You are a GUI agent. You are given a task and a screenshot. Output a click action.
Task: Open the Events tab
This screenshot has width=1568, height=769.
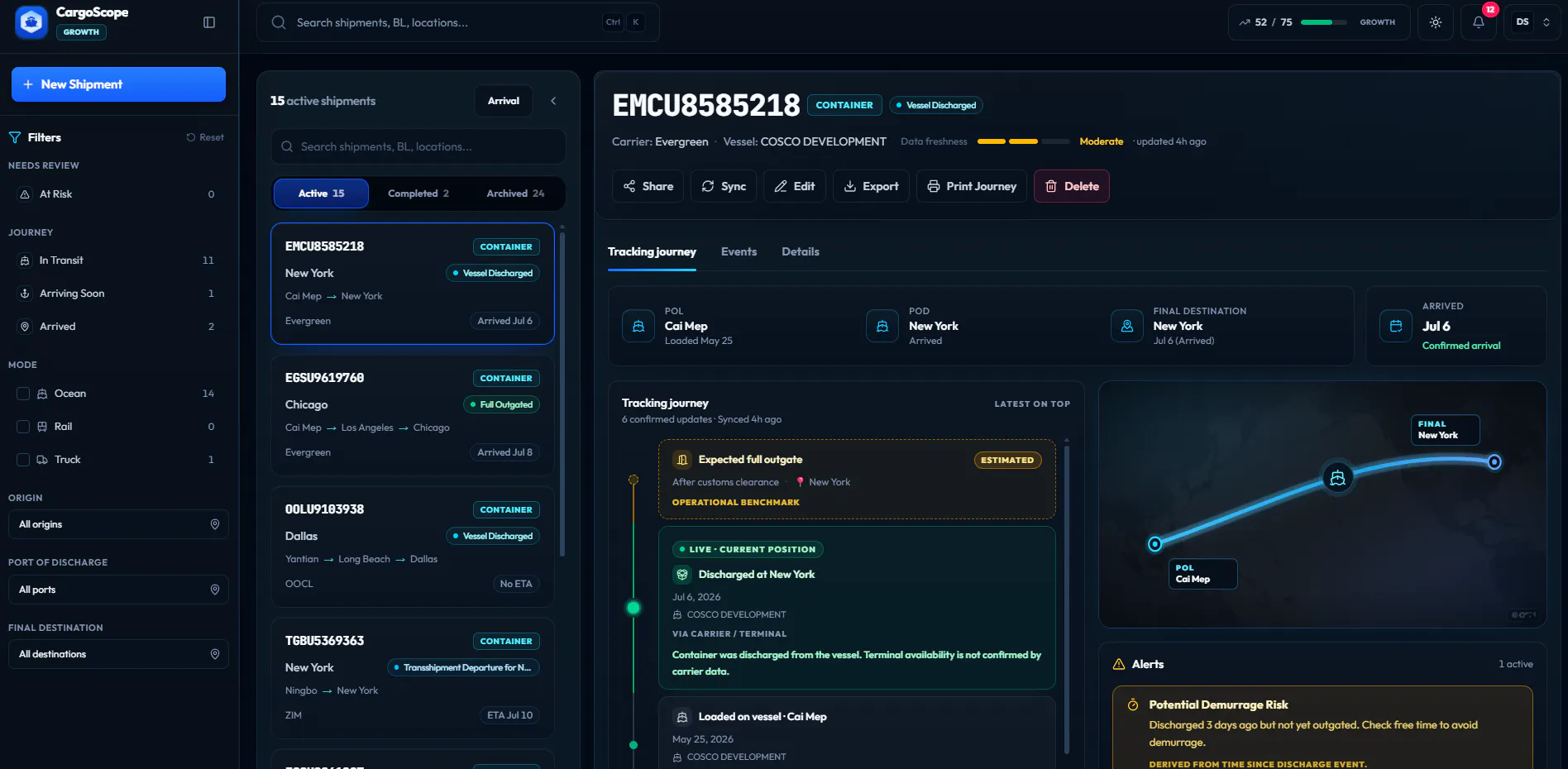(x=739, y=252)
